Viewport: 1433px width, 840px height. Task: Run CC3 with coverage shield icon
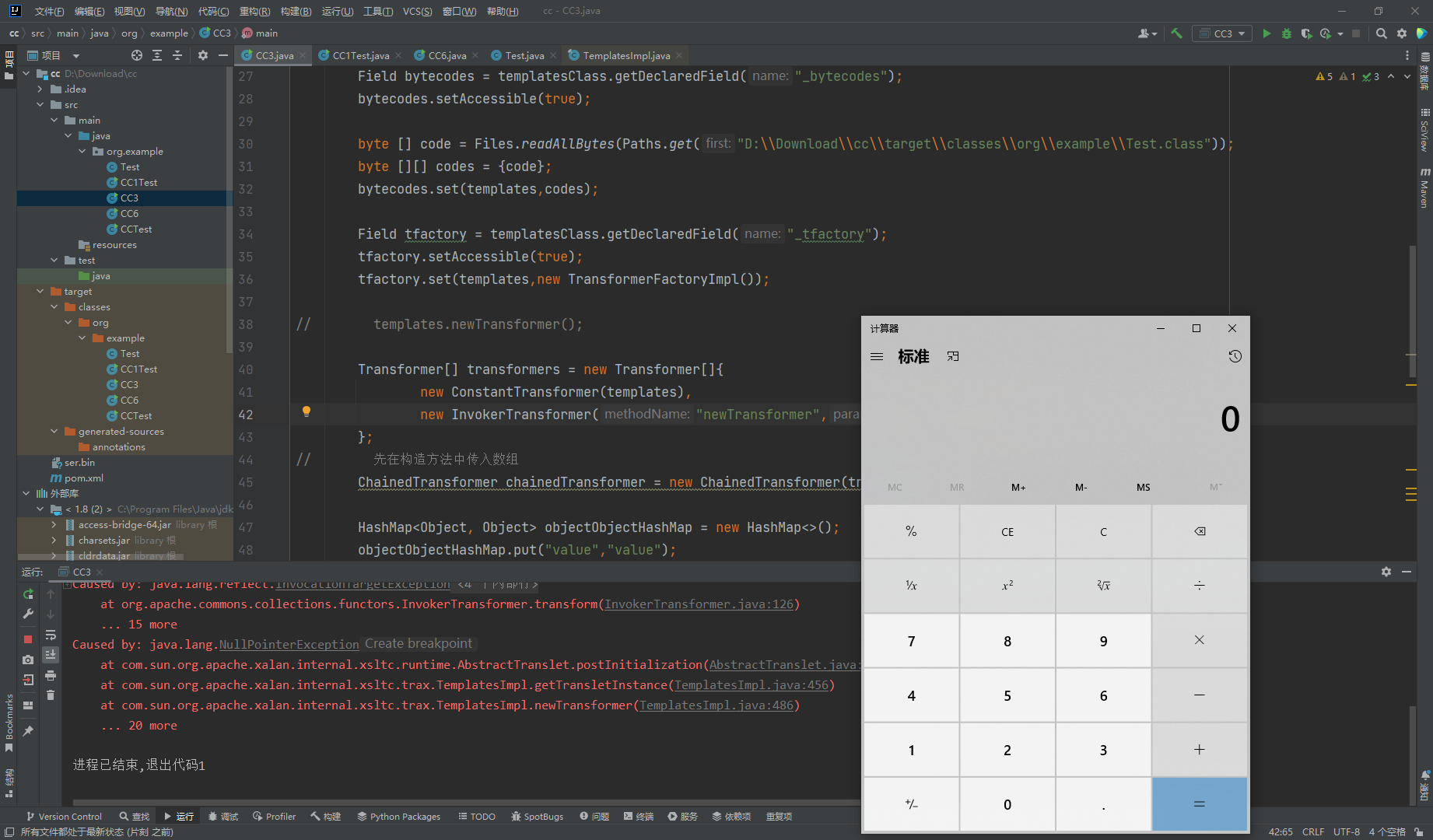1306,33
